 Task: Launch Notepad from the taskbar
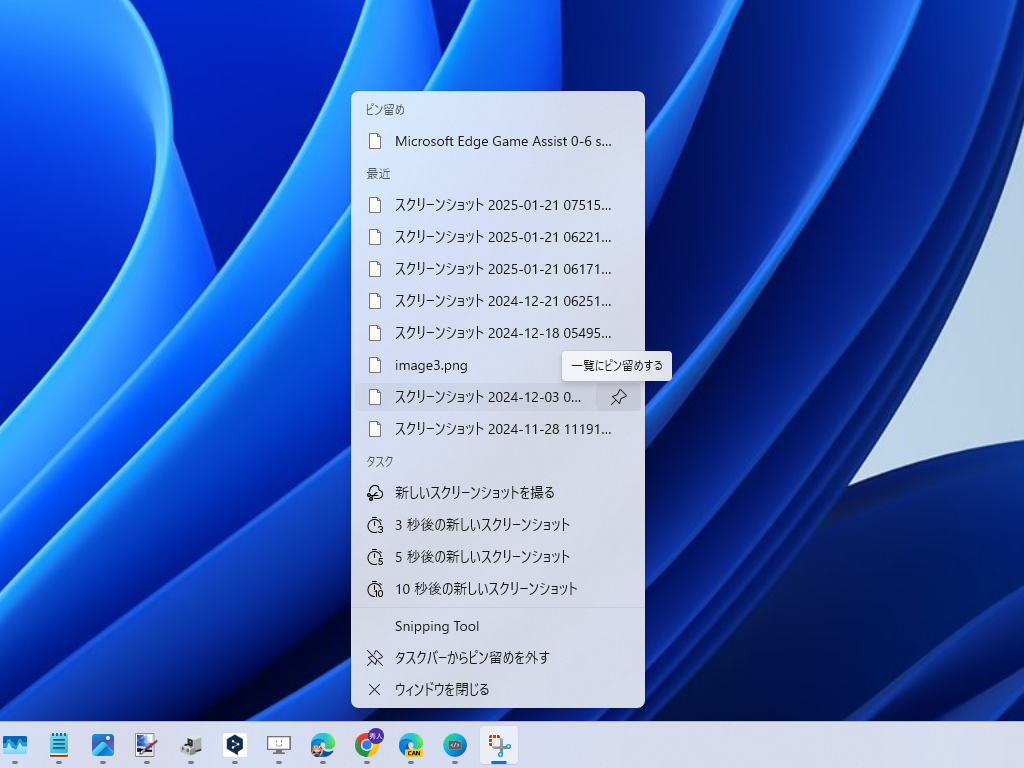[59, 745]
